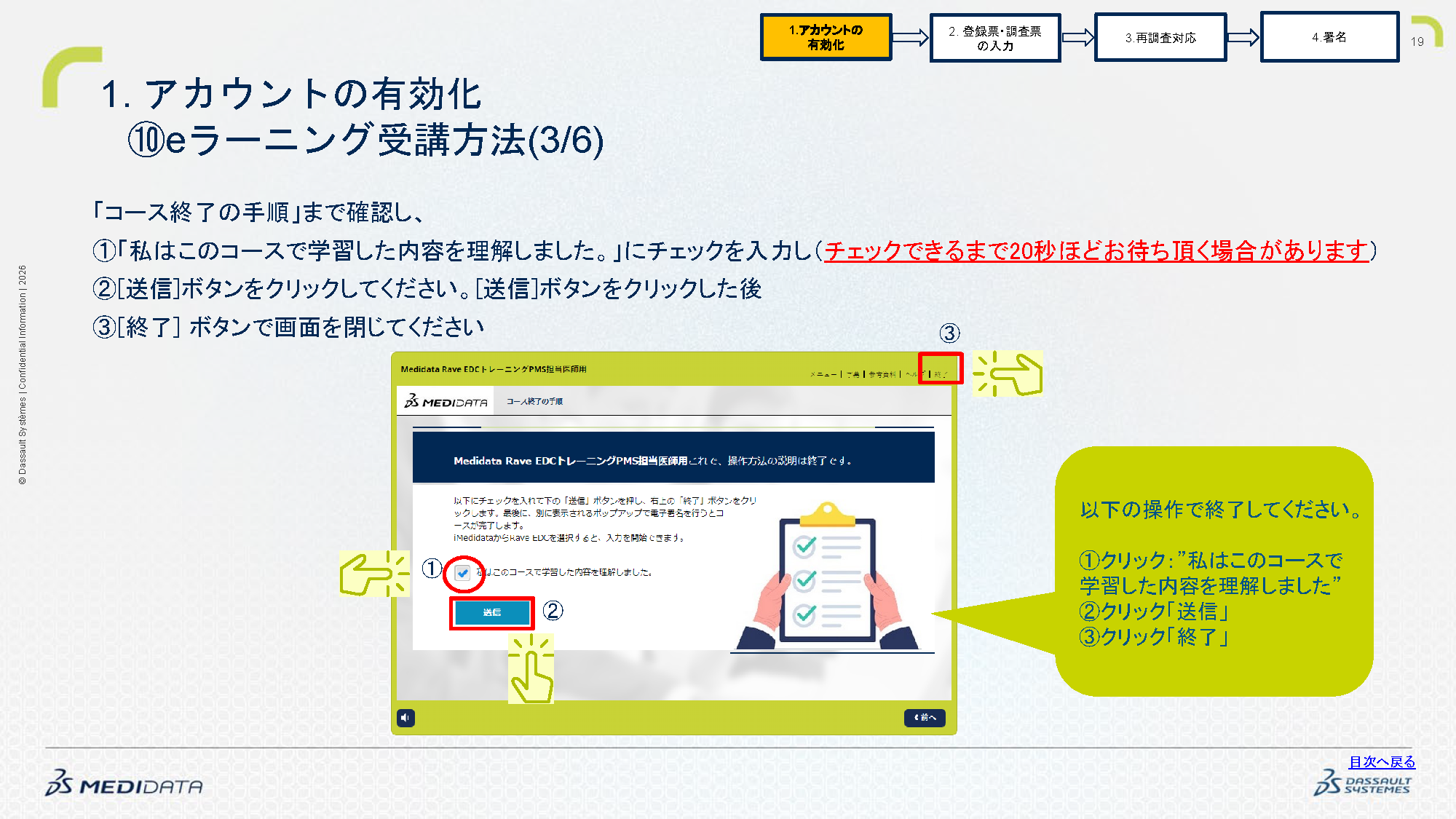The image size is (1456, 819).
Task: Select step box 4.署名
Action: tap(1329, 36)
